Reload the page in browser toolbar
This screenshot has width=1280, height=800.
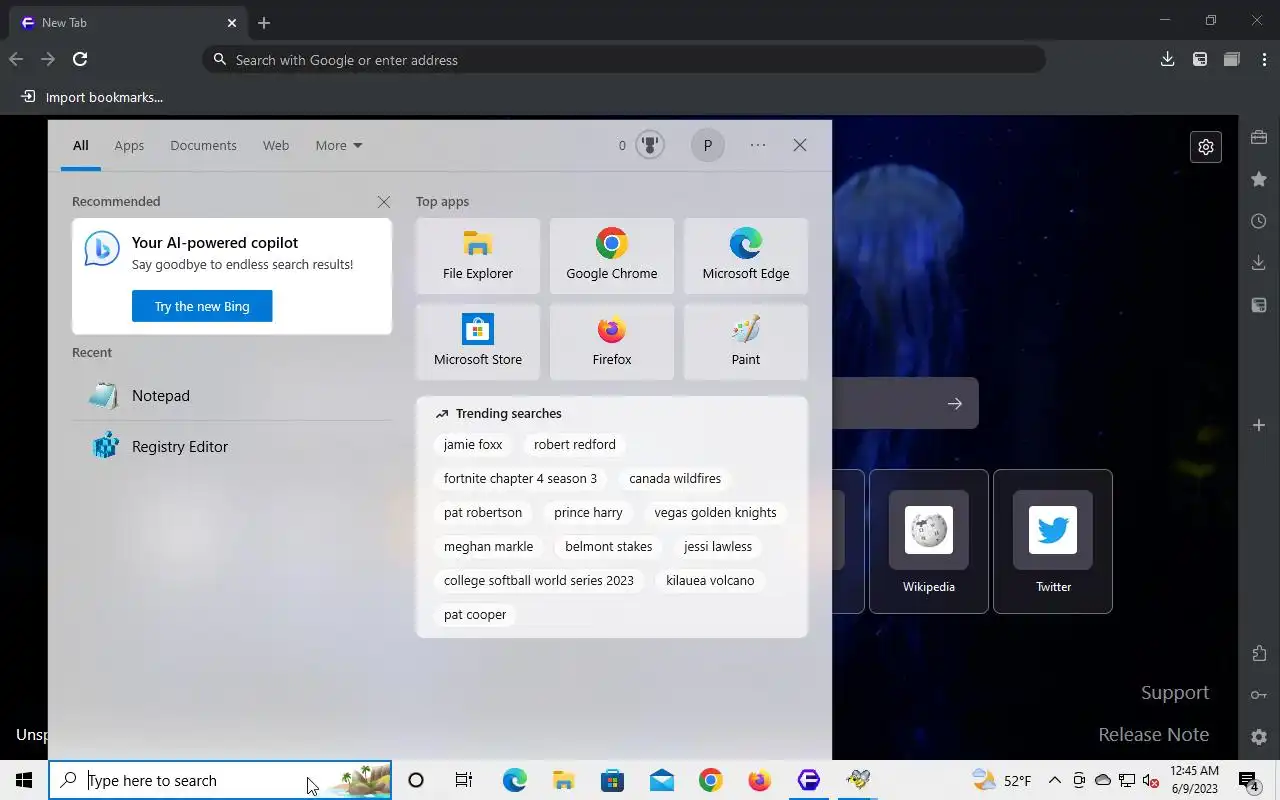[x=80, y=60]
